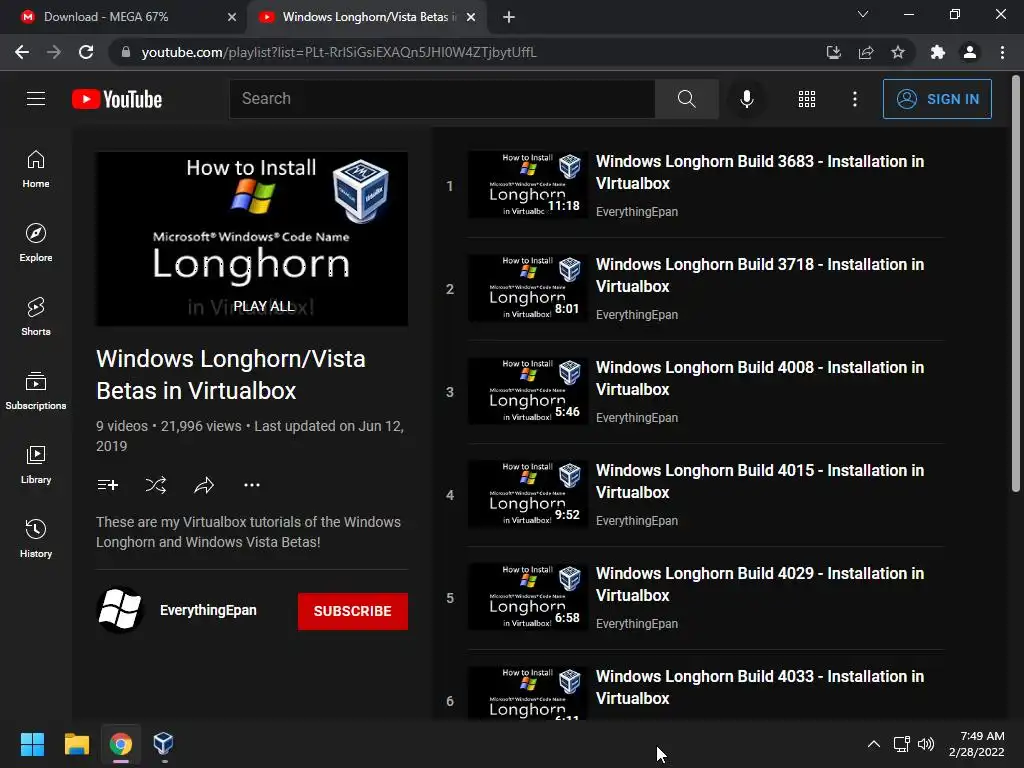Viewport: 1024px width, 768px height.
Task: Click the search magnifier button
Action: point(686,99)
